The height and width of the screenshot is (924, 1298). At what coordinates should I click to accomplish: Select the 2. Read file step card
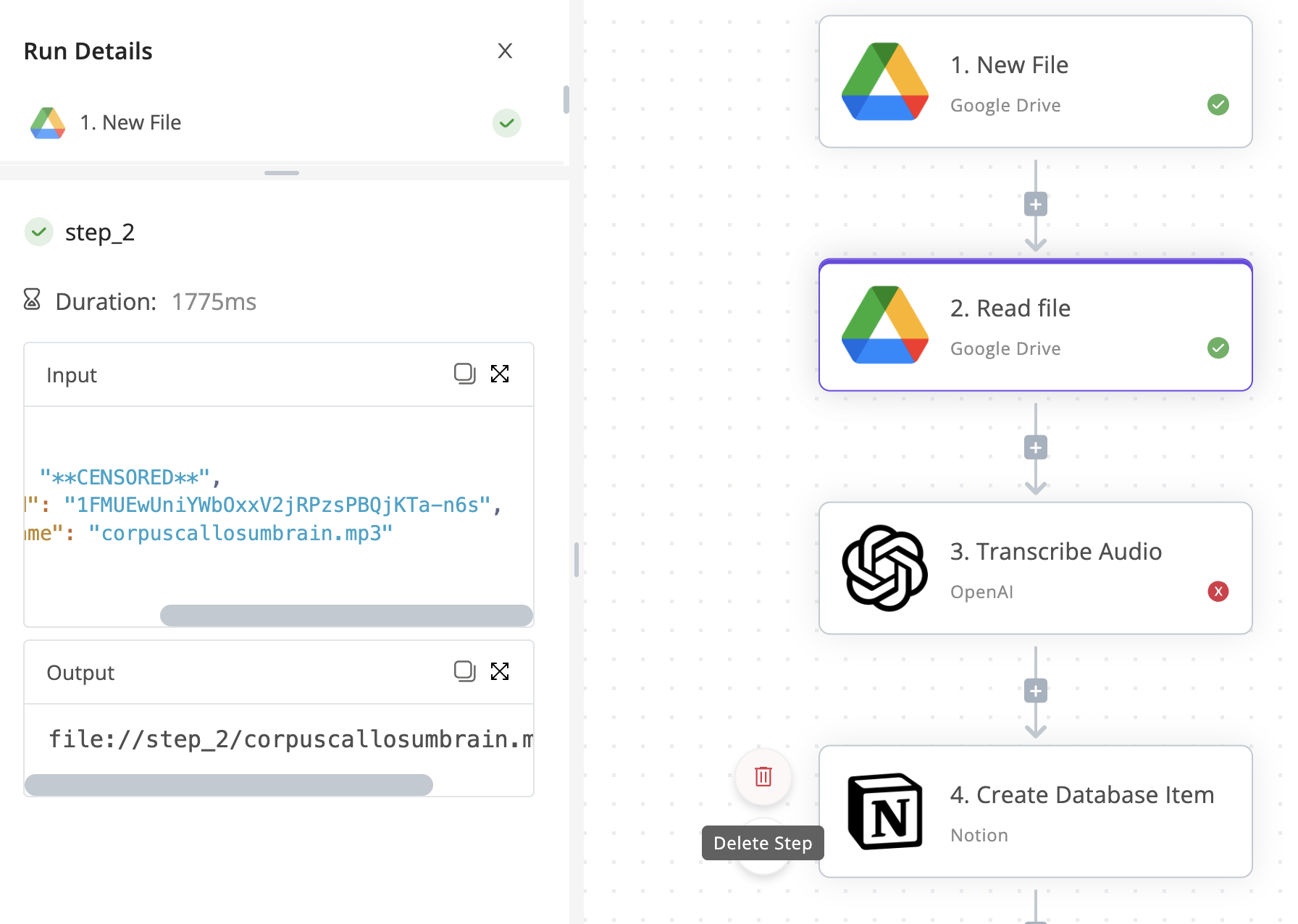coord(1036,325)
